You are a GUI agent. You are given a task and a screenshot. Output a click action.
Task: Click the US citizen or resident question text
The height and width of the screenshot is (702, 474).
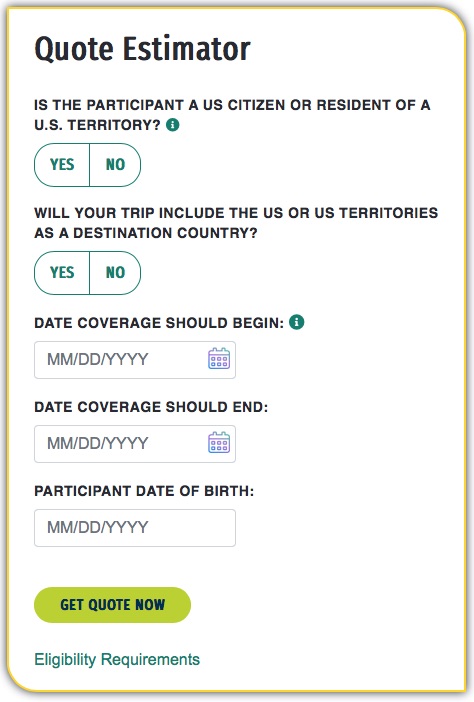coord(232,115)
